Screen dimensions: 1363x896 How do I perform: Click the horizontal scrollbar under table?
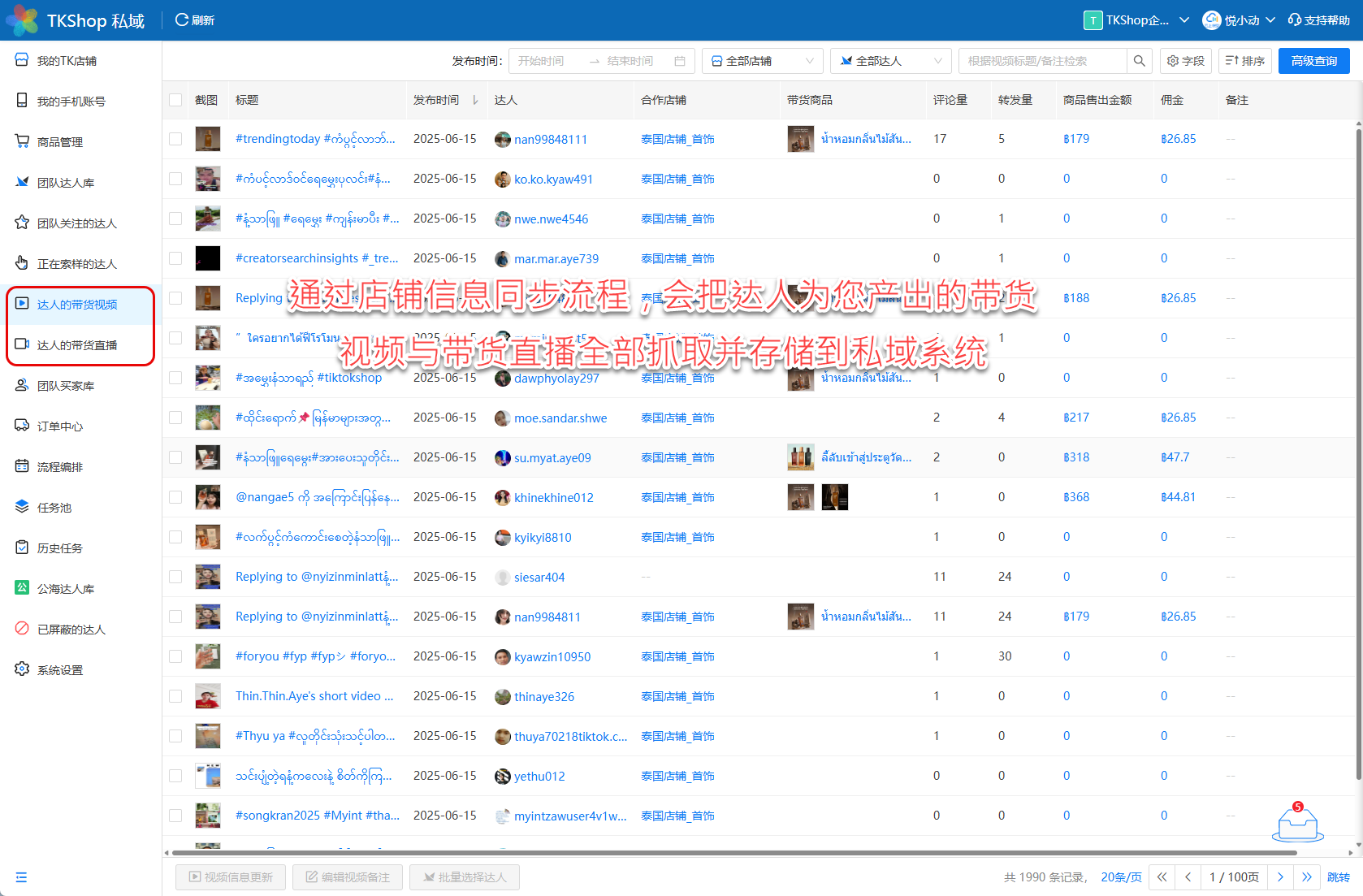click(x=733, y=853)
